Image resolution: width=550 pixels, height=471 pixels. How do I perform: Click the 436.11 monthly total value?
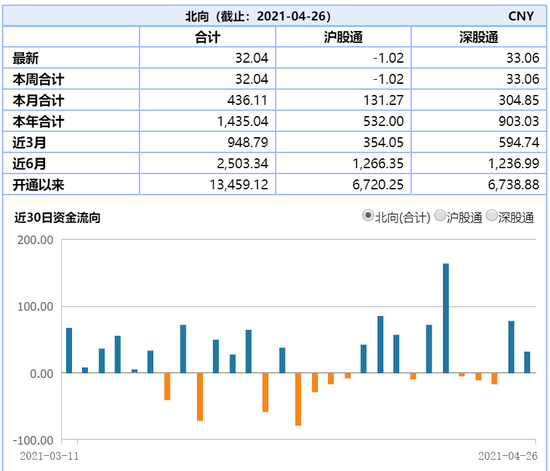click(247, 100)
